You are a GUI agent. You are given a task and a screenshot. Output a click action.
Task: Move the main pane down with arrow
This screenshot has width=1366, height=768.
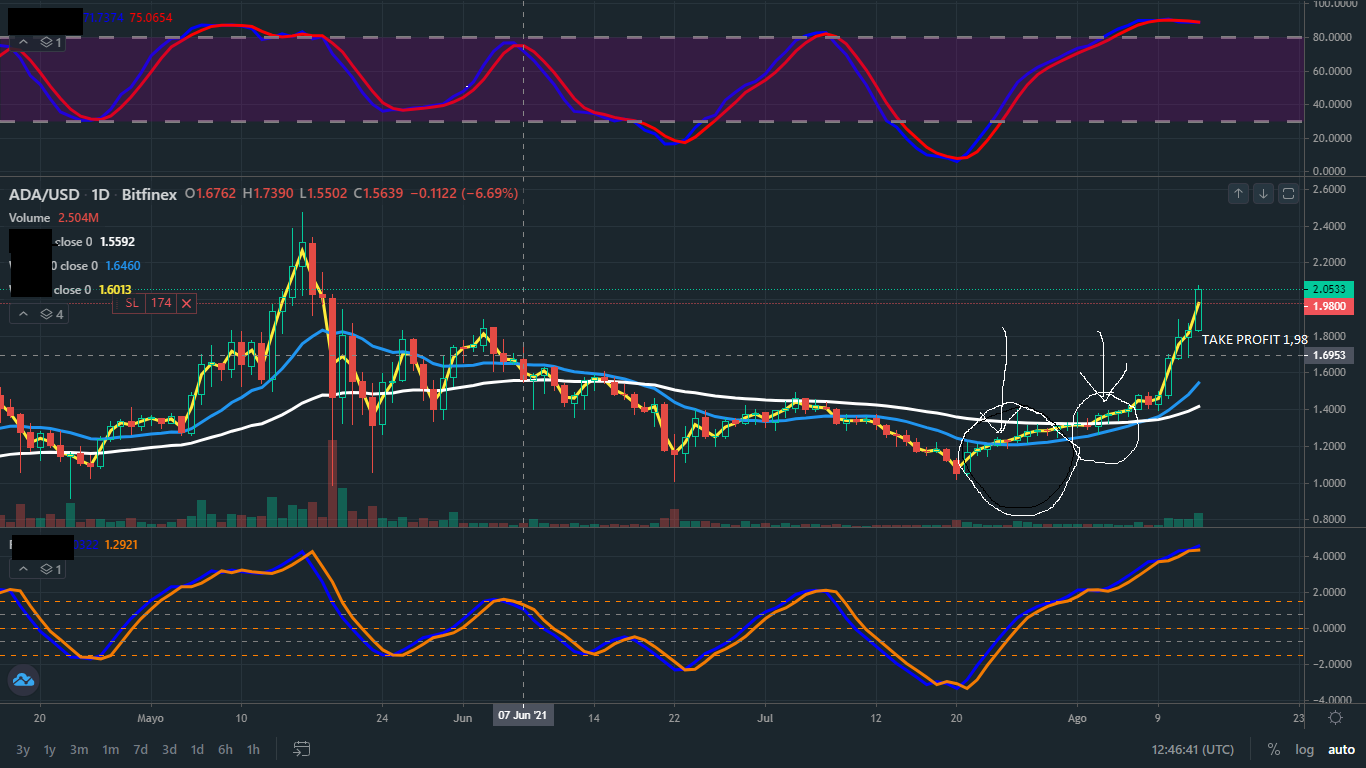[1264, 193]
